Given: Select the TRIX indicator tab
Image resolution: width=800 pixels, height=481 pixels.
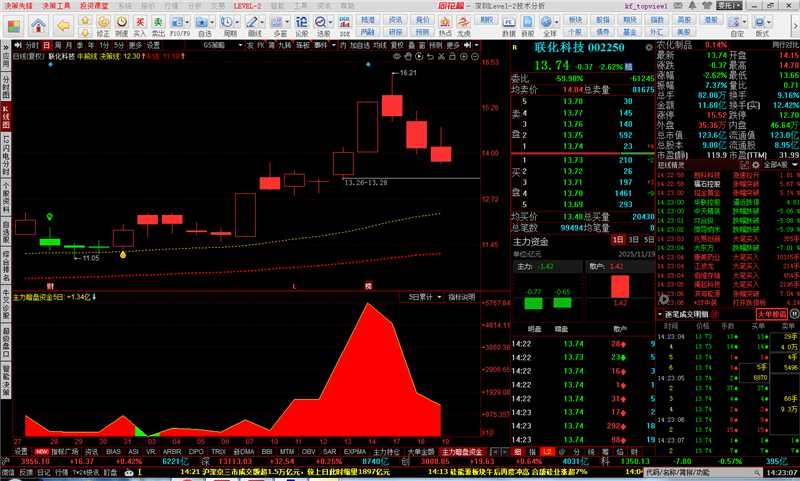Looking at the screenshot, I should 218,452.
